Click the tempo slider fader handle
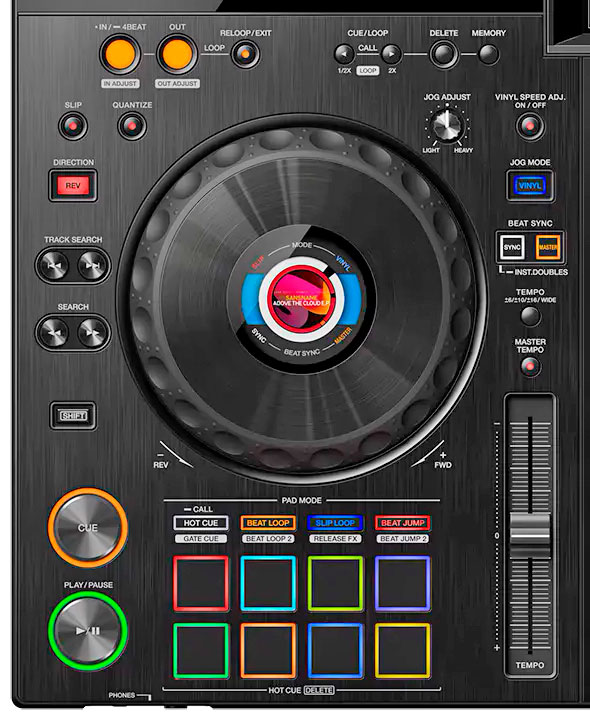Viewport: 590px width, 725px height. [530, 535]
